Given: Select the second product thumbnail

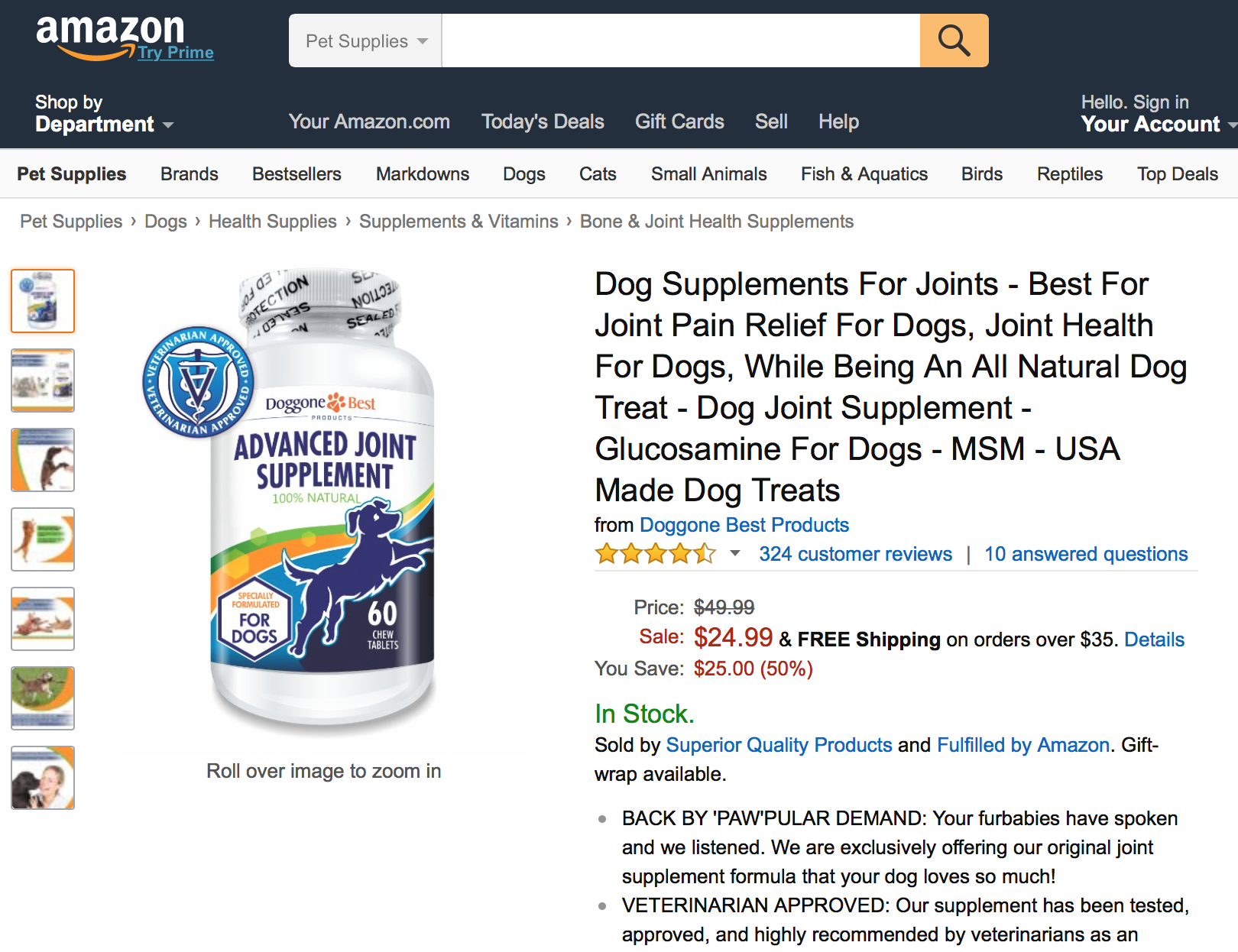Looking at the screenshot, I should tap(43, 380).
